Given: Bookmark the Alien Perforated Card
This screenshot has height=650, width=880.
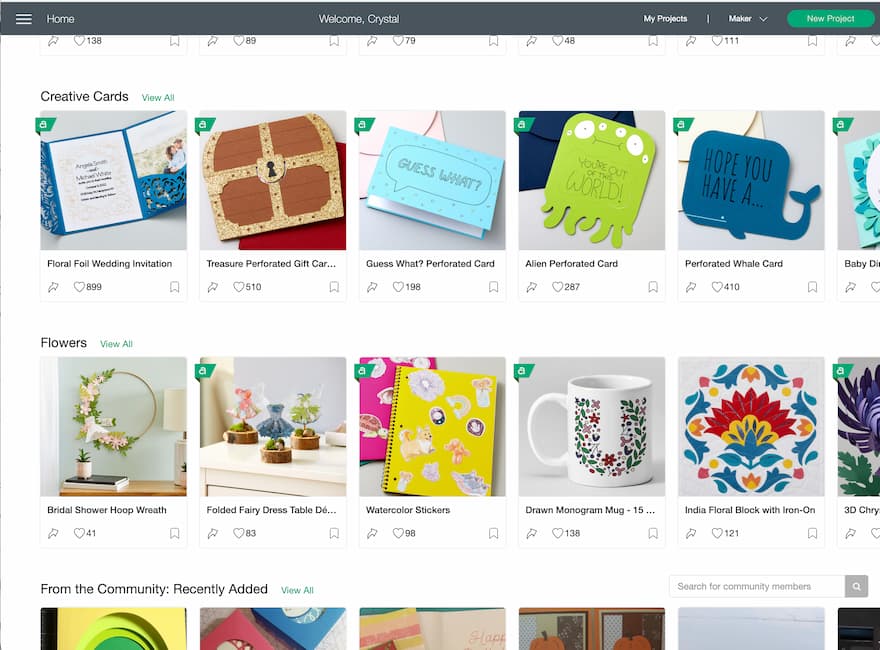Looking at the screenshot, I should (653, 287).
